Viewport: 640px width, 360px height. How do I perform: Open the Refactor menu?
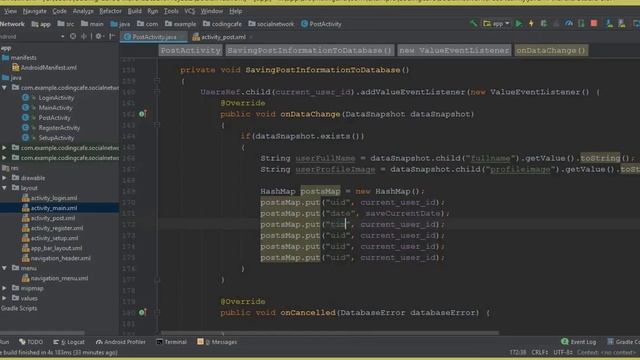(x=110, y=11)
